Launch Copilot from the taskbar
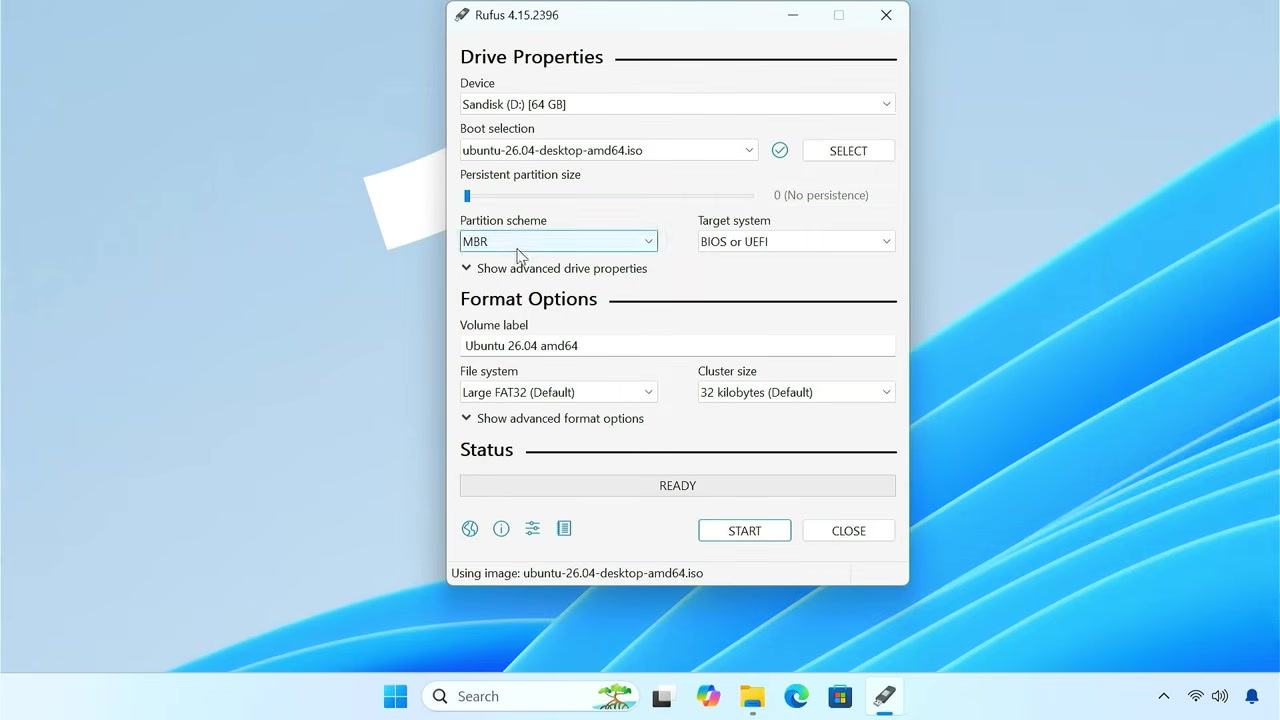 point(708,697)
